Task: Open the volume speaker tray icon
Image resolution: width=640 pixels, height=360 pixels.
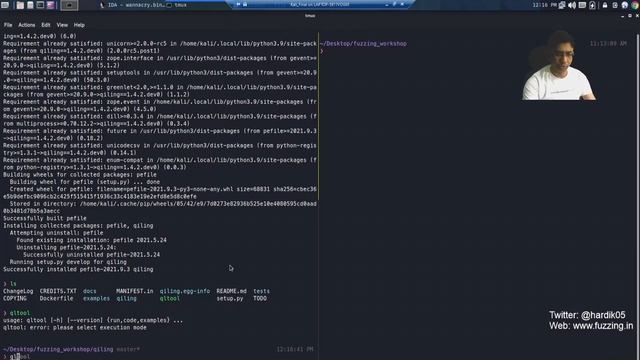Action: (x=572, y=5)
